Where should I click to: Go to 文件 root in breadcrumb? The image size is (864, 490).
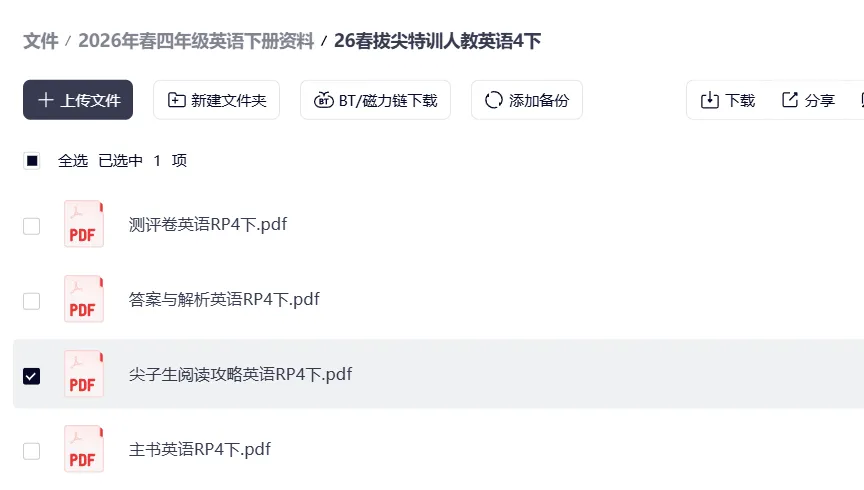(41, 41)
